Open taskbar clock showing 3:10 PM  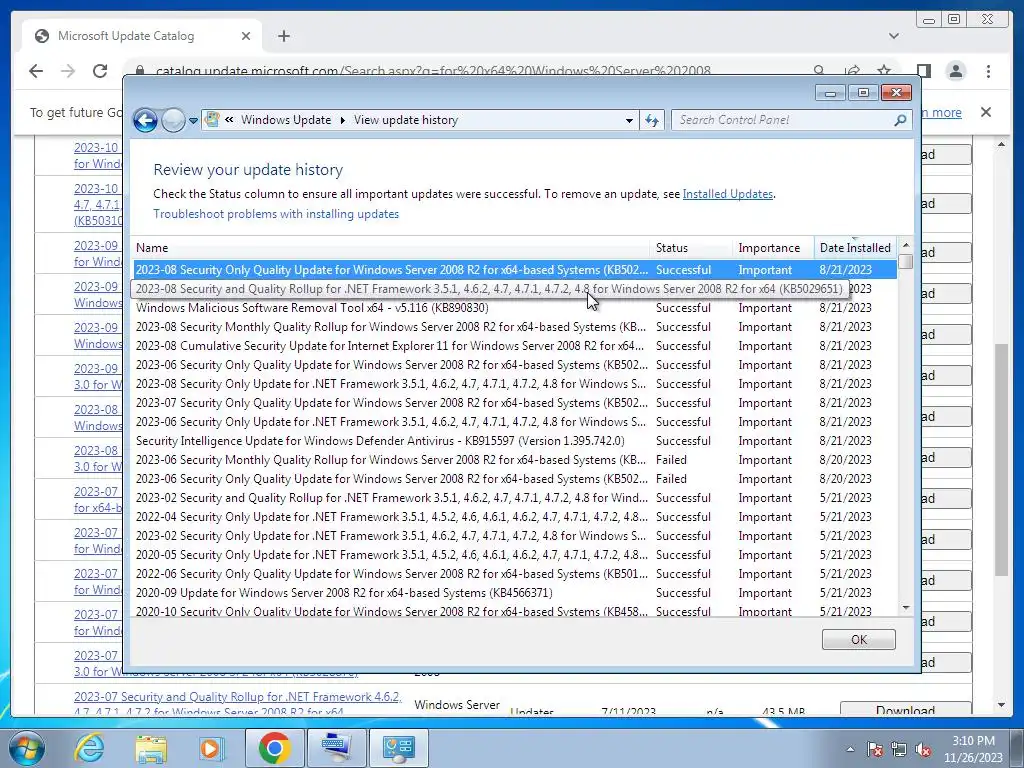[973, 749]
